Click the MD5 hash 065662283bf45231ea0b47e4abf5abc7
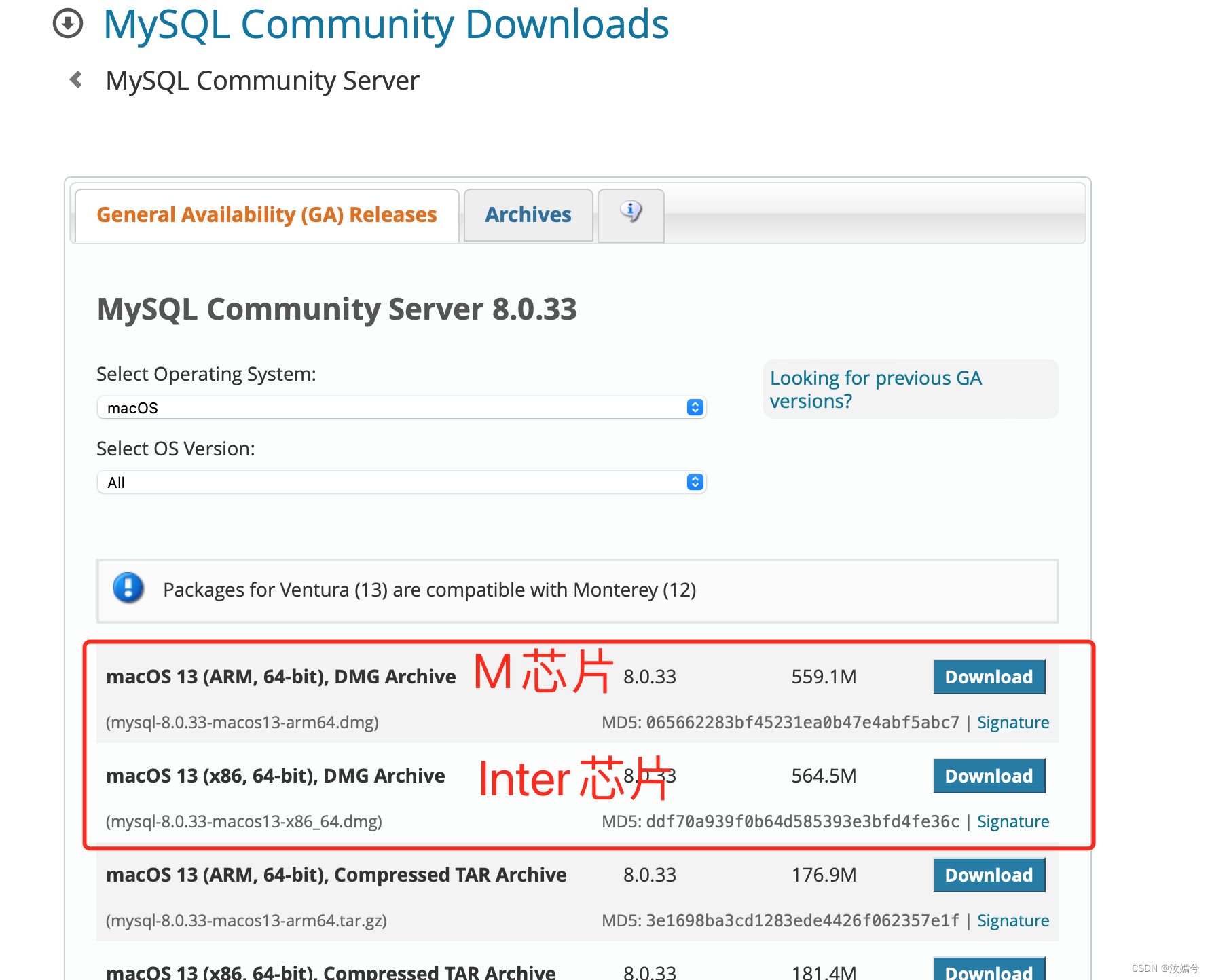The image size is (1210, 980). click(x=803, y=722)
